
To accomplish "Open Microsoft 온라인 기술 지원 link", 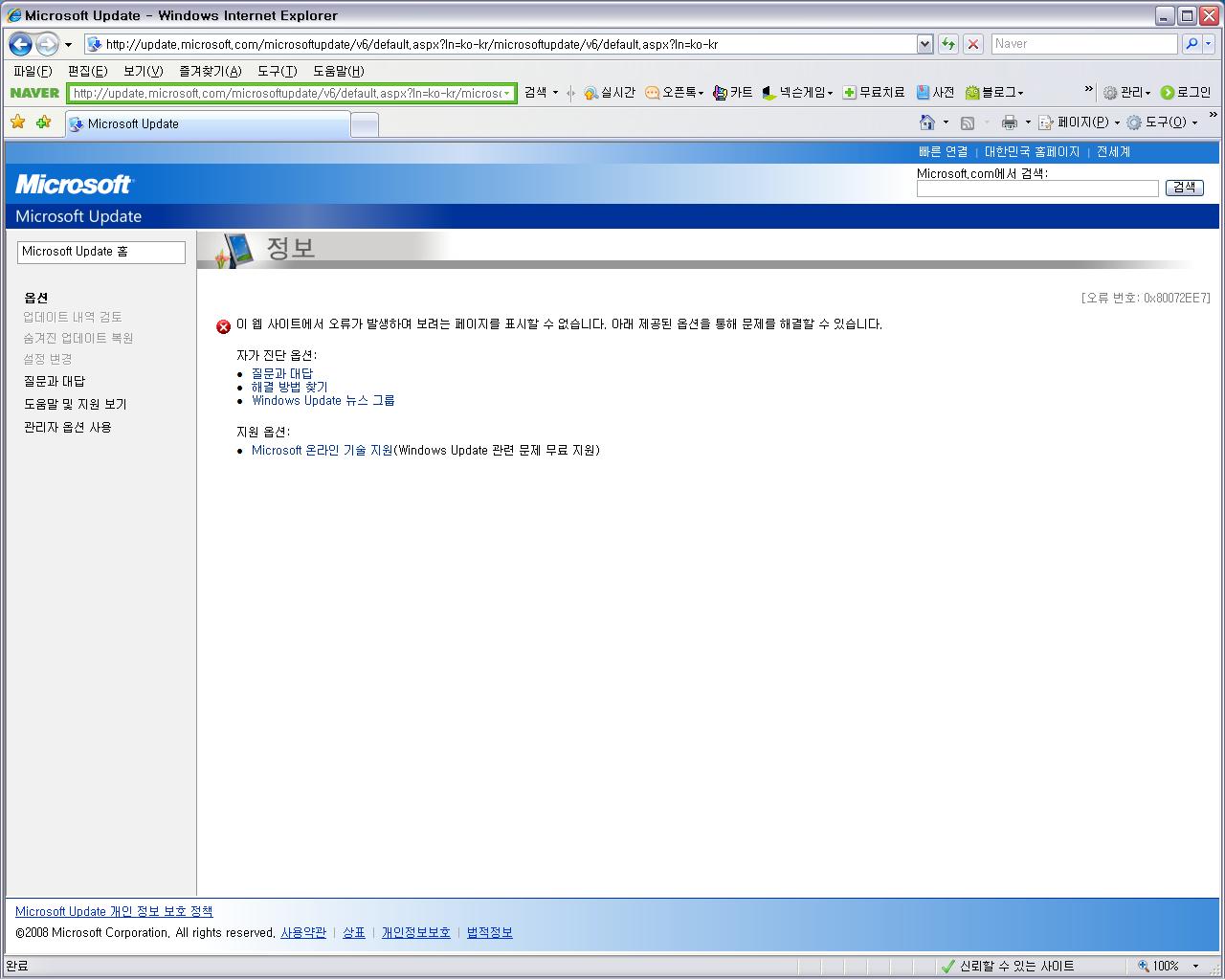I will (323, 450).
